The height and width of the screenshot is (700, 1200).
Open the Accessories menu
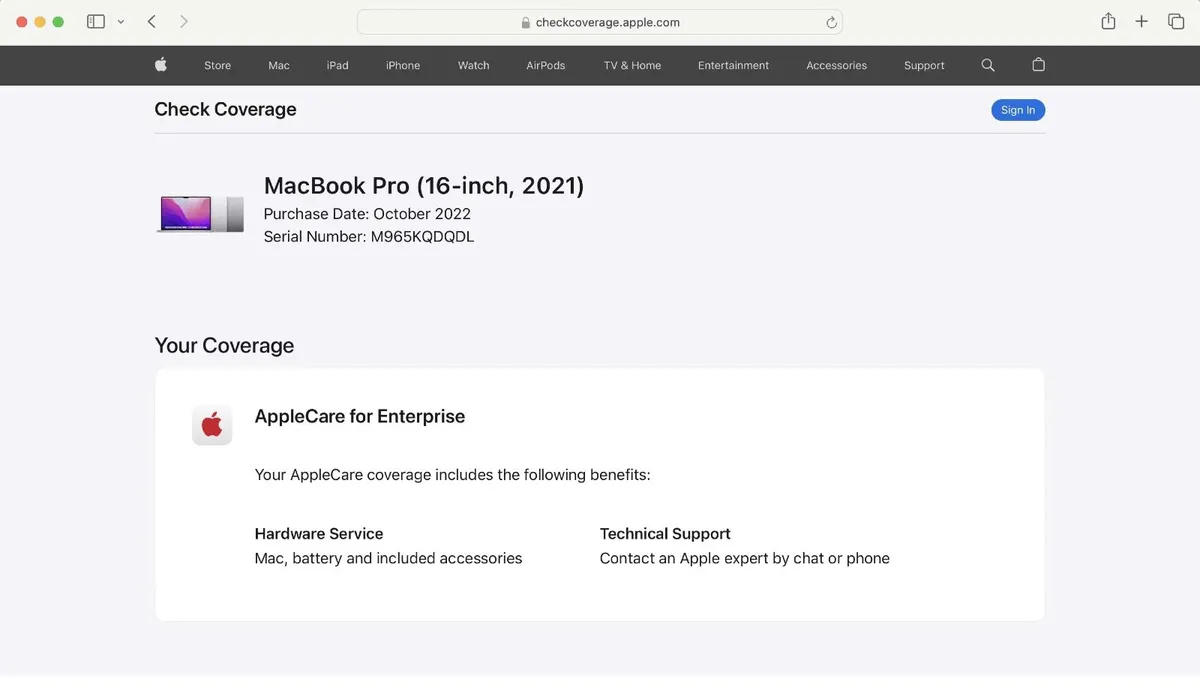tap(836, 65)
